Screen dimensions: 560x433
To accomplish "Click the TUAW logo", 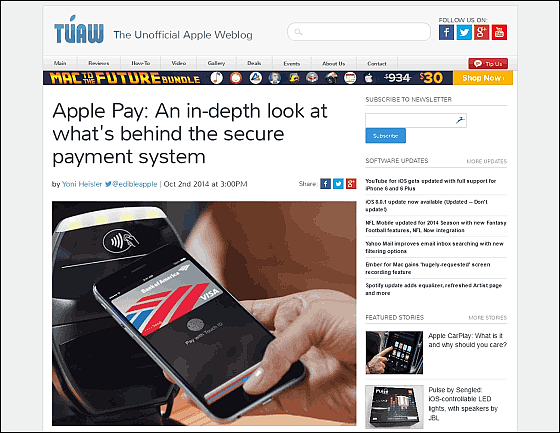I will point(79,30).
